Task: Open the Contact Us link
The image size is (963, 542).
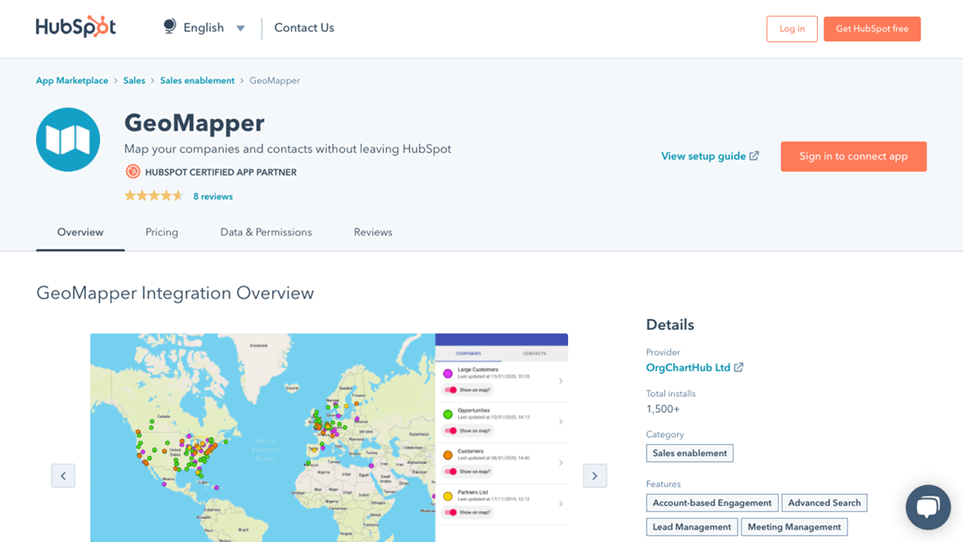Action: [x=304, y=28]
